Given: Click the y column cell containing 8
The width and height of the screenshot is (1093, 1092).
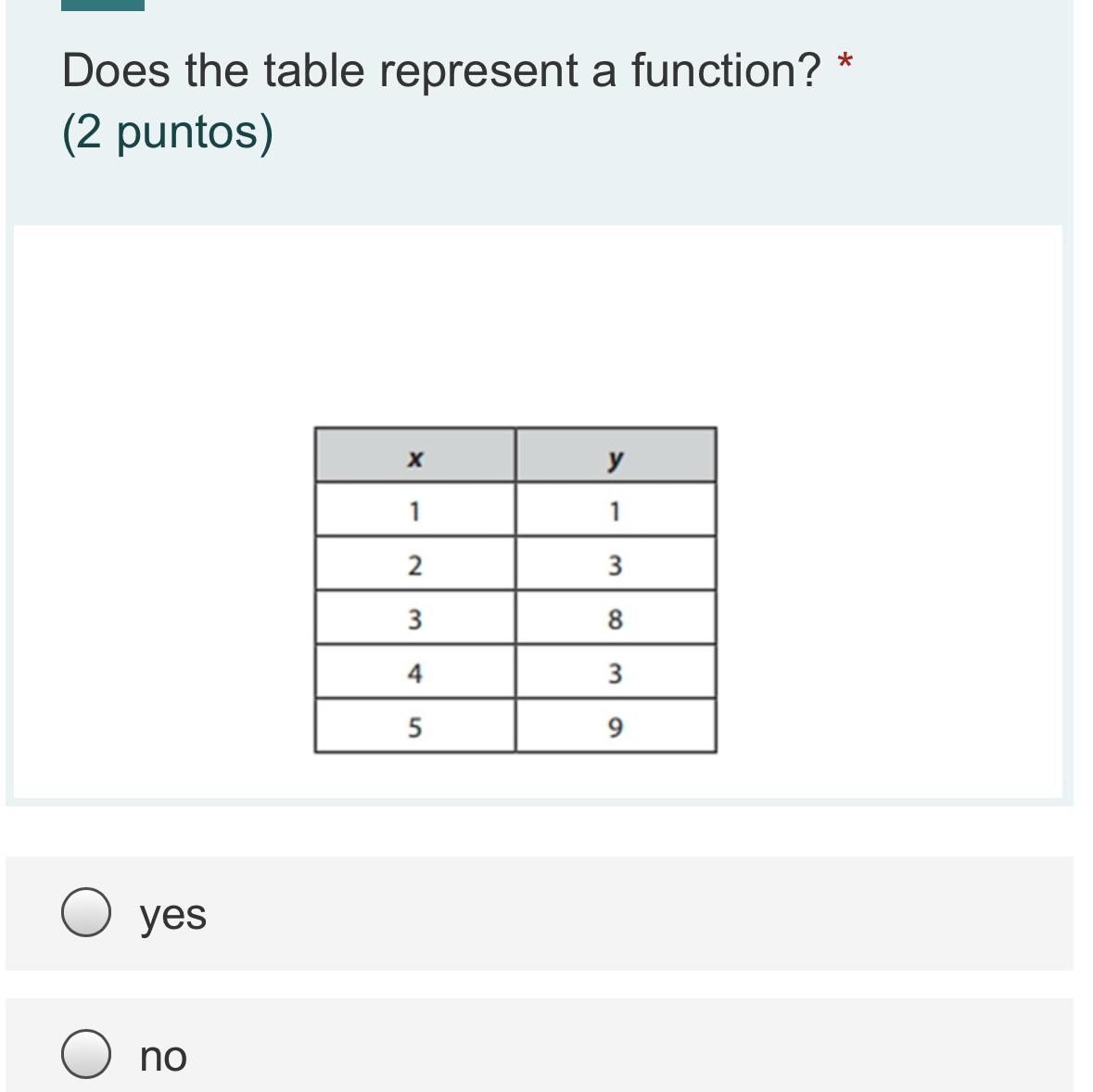Looking at the screenshot, I should tap(616, 618).
